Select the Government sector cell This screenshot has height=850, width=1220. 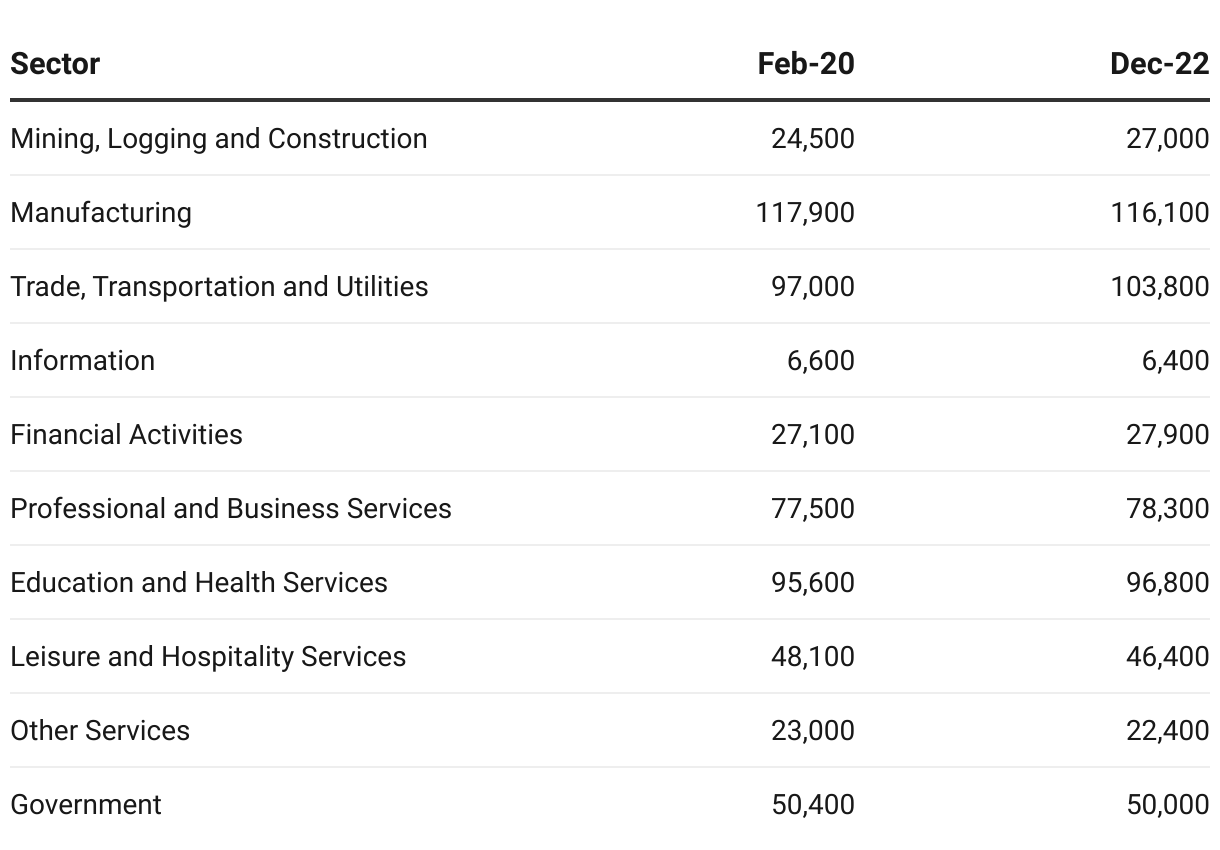click(x=86, y=804)
